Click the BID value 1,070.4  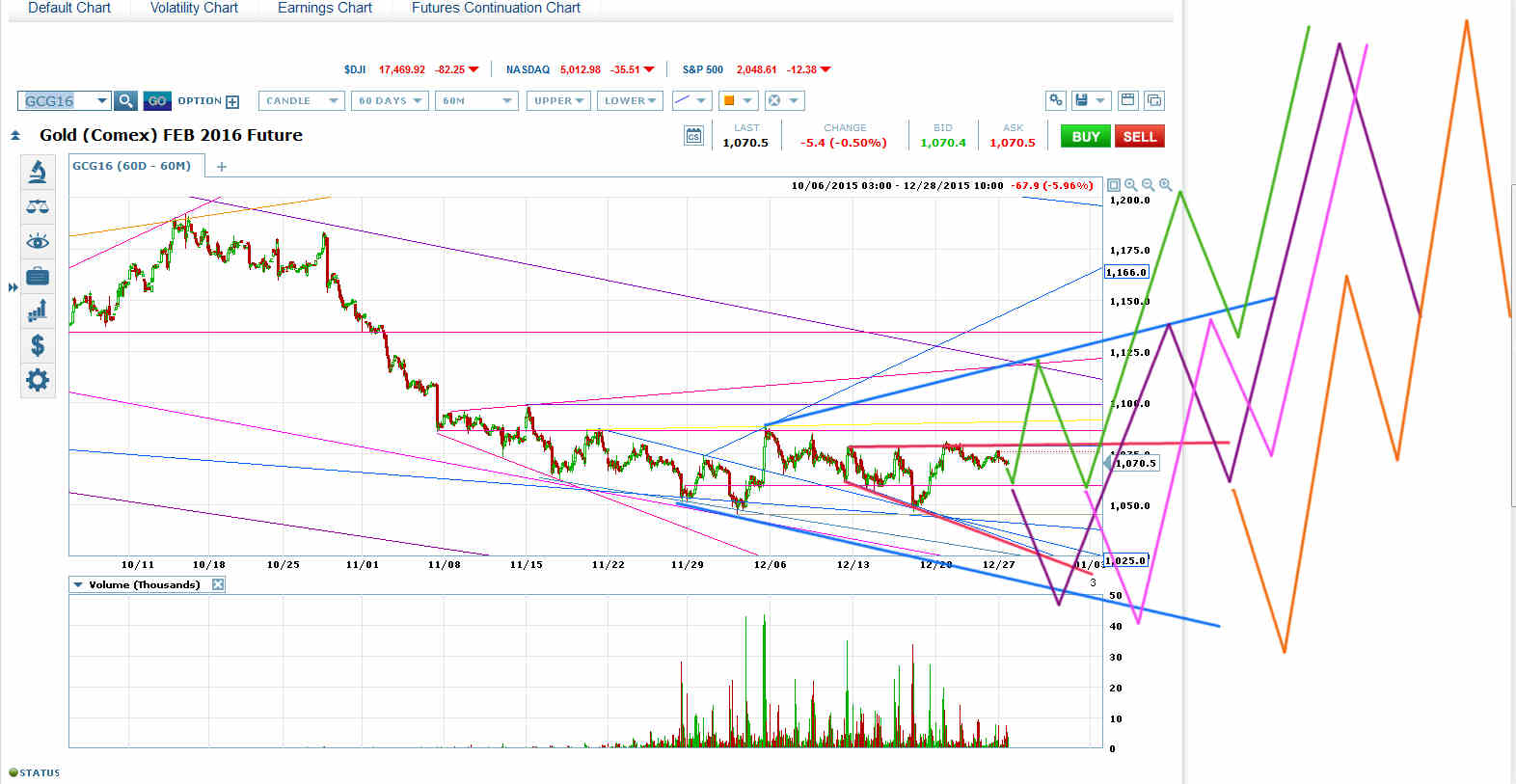943,143
